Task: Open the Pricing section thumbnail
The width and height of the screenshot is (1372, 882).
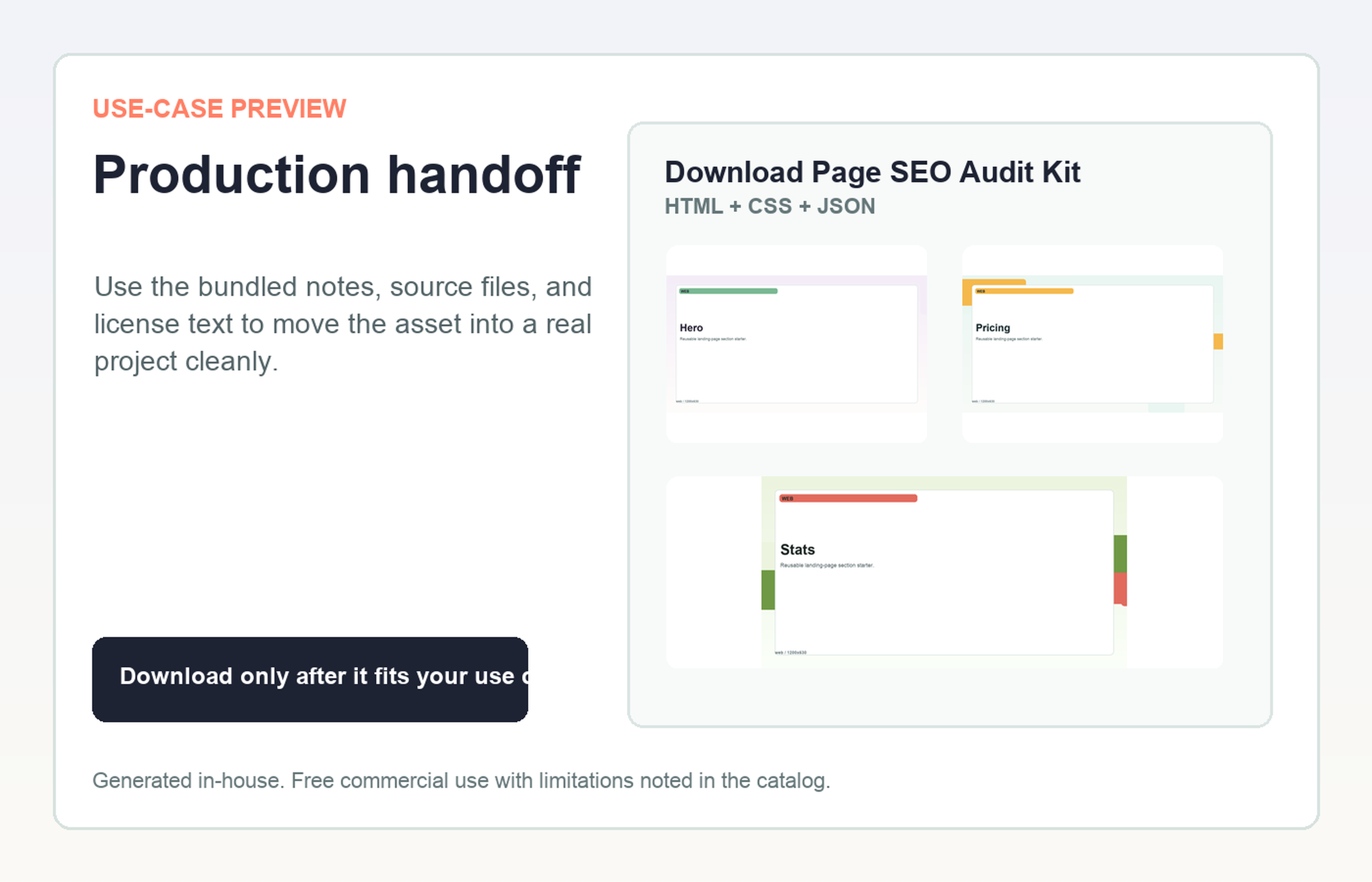Action: click(x=1093, y=343)
